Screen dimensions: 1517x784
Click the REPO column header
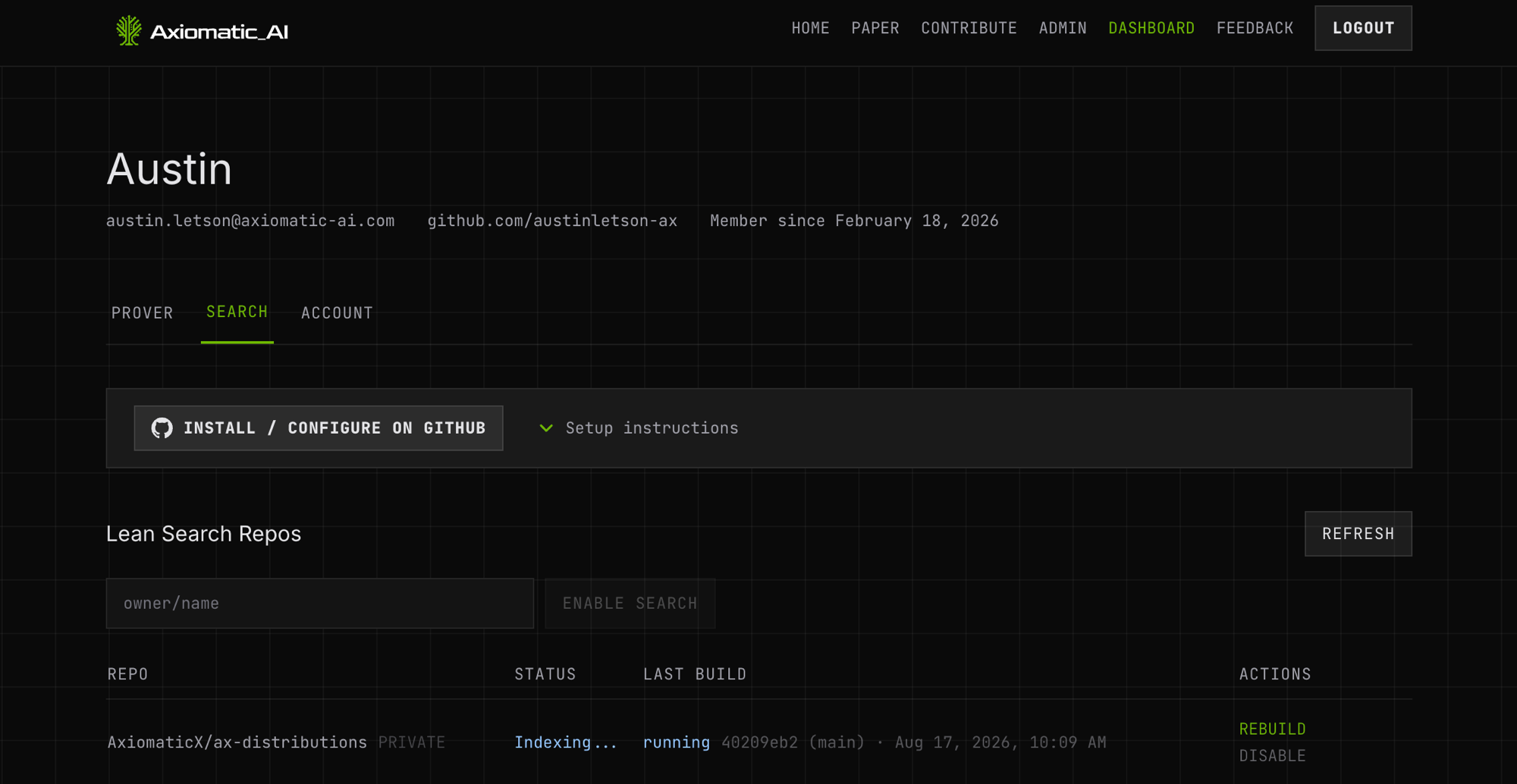pyautogui.click(x=127, y=674)
